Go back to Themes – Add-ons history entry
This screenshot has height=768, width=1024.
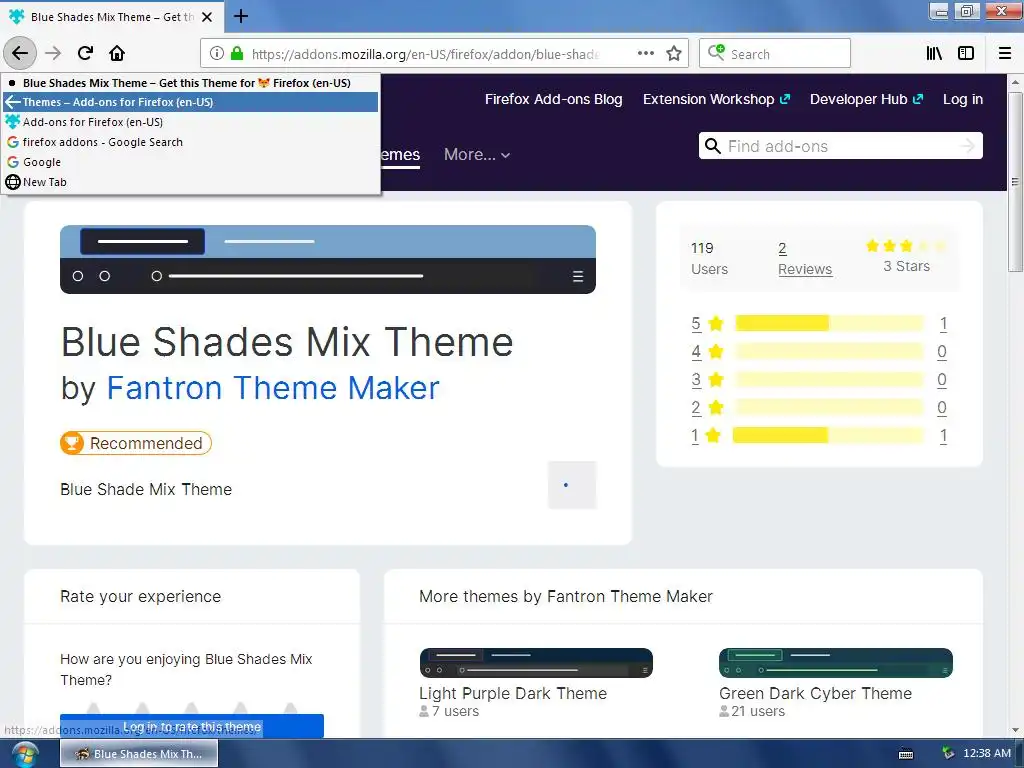(x=190, y=102)
